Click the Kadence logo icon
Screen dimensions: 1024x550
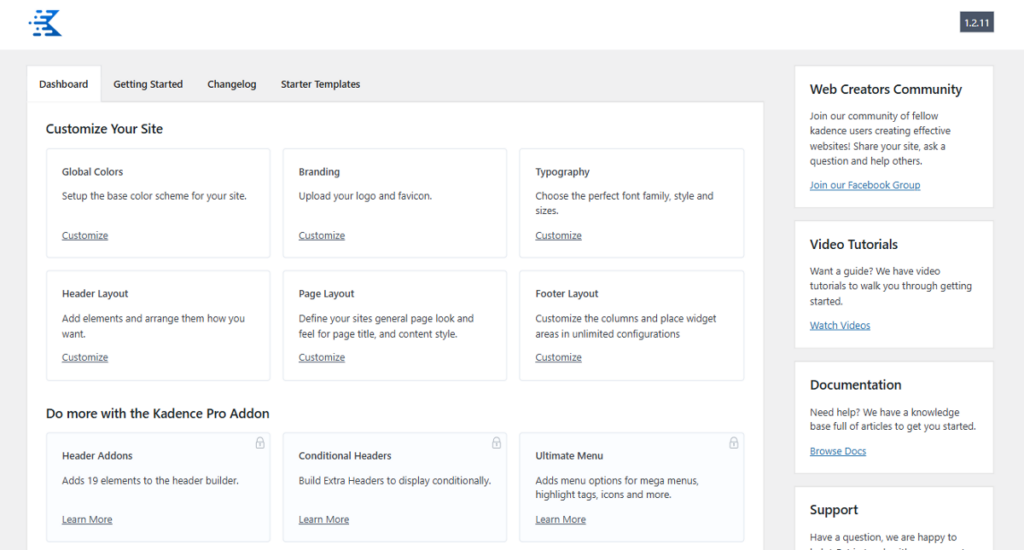tap(46, 24)
